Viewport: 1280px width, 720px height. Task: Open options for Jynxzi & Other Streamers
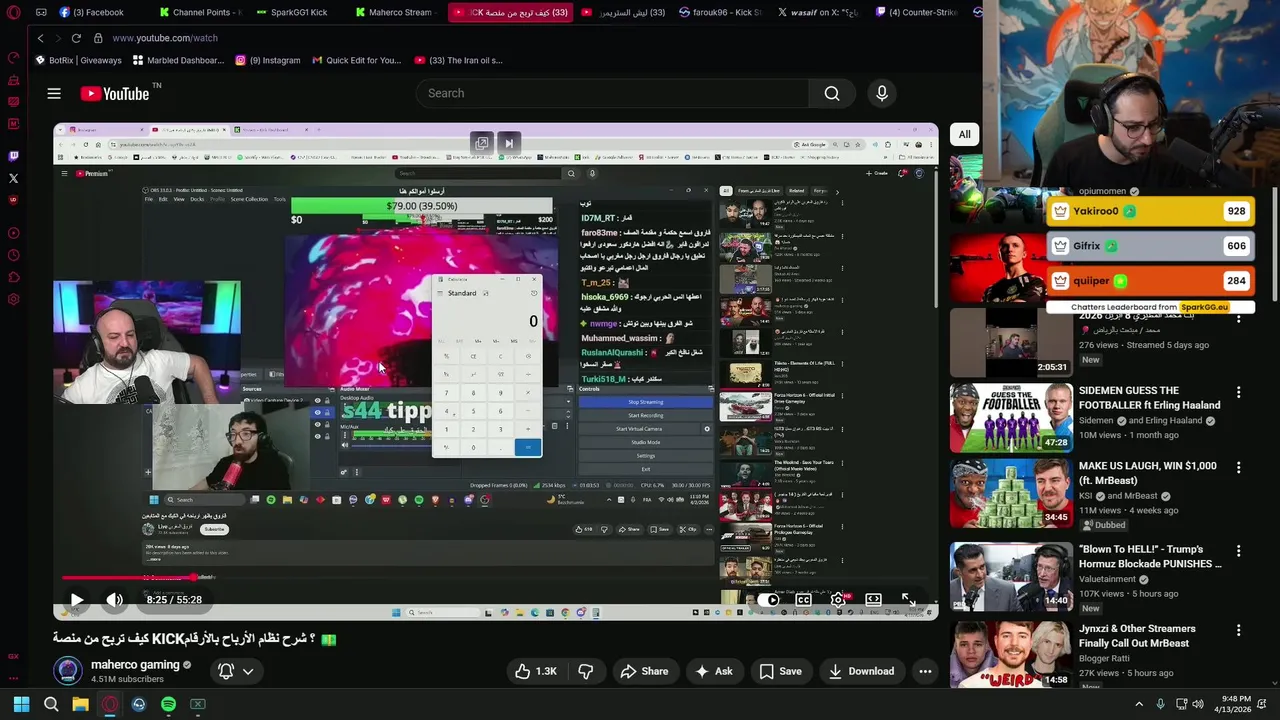tap(1238, 630)
